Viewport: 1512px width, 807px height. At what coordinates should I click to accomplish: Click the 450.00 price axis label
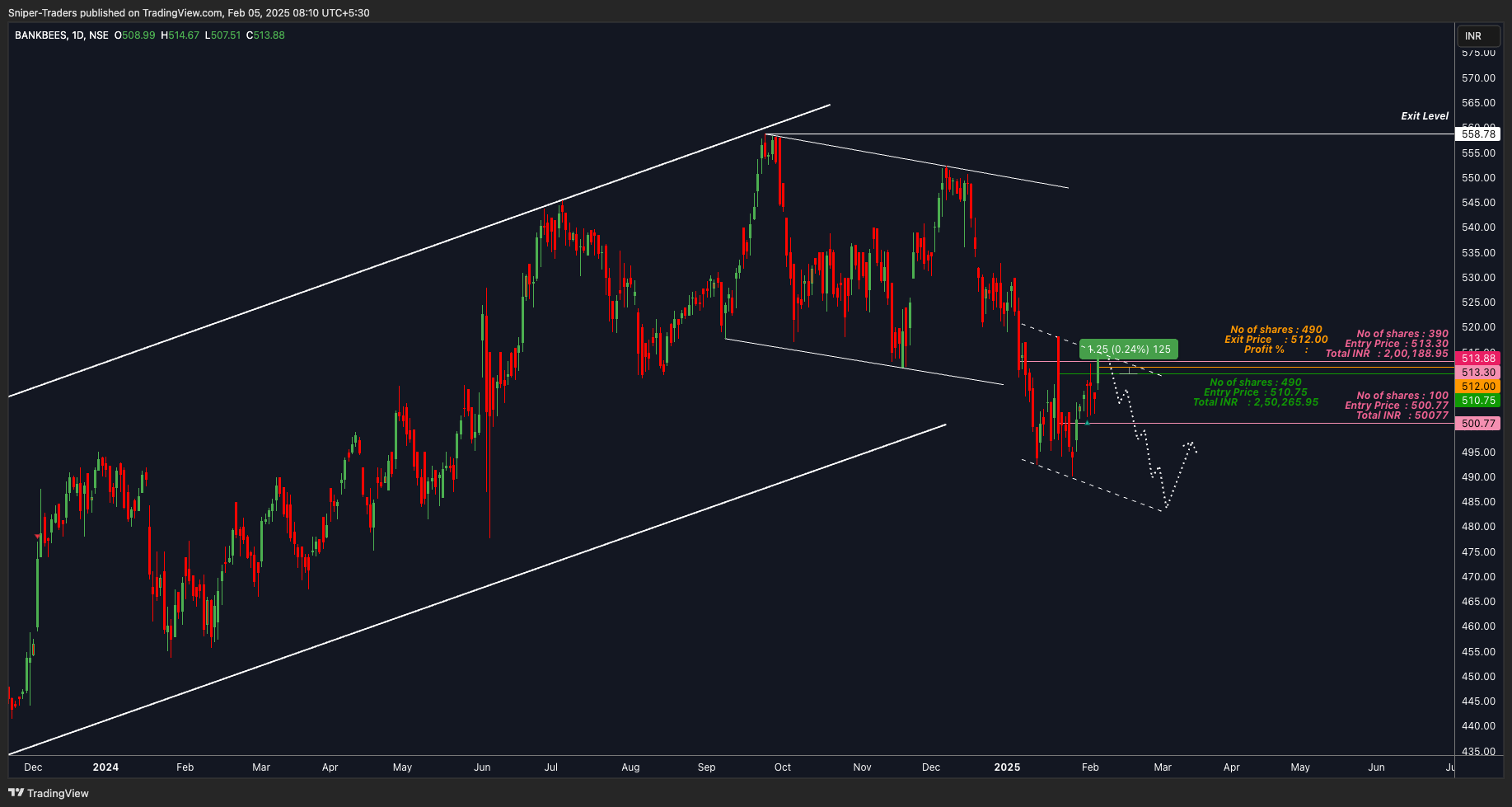click(x=1478, y=677)
